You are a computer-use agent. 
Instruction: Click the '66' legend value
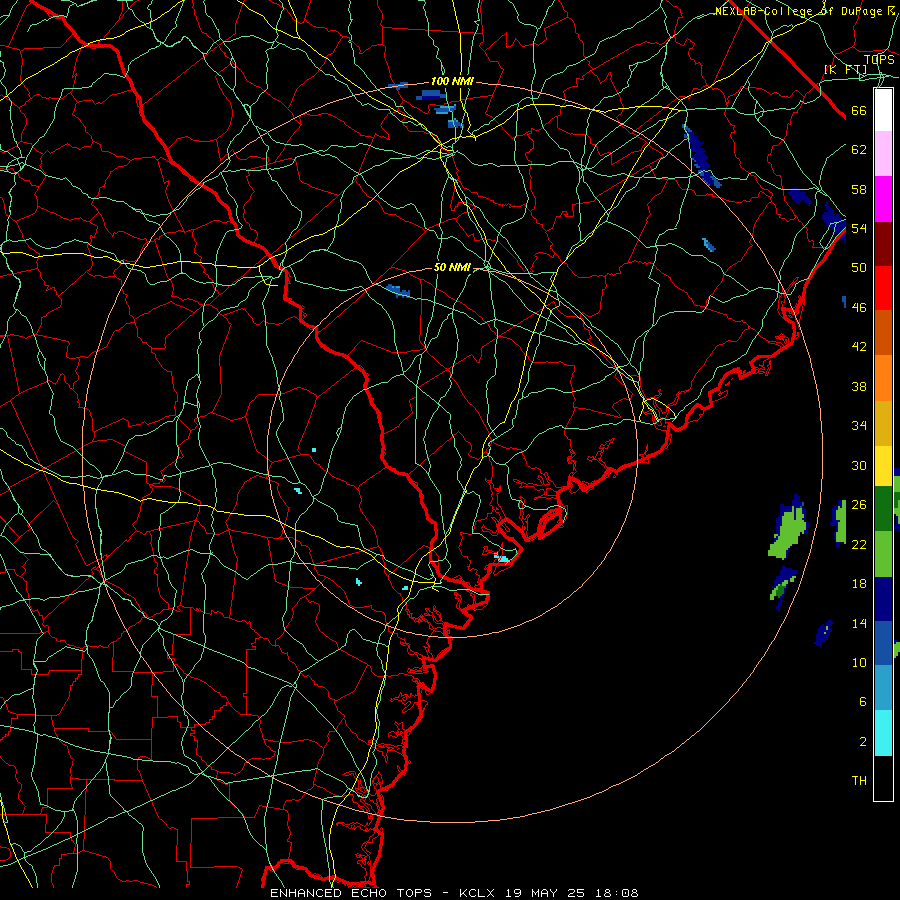point(859,111)
